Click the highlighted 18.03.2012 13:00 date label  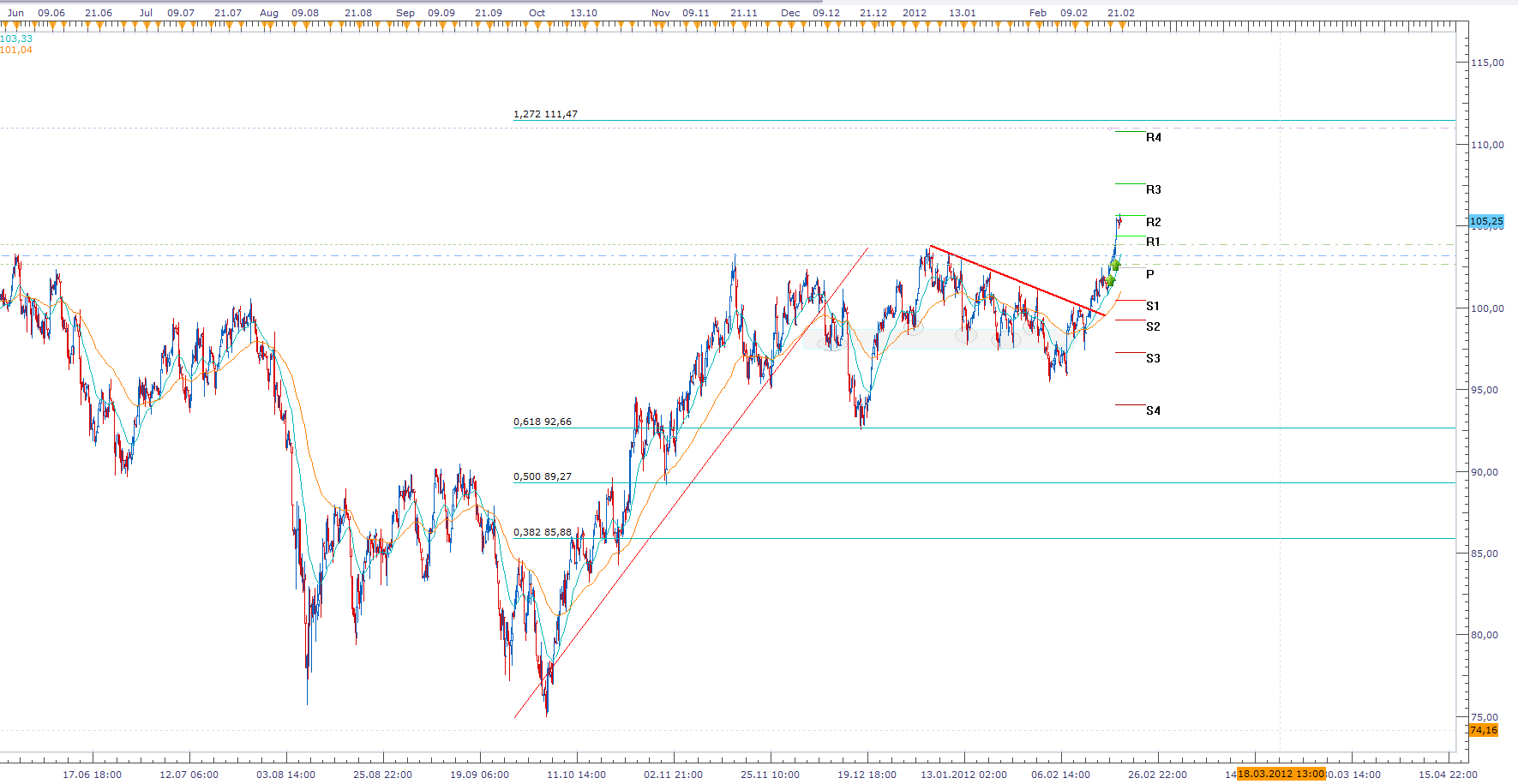[1281, 774]
